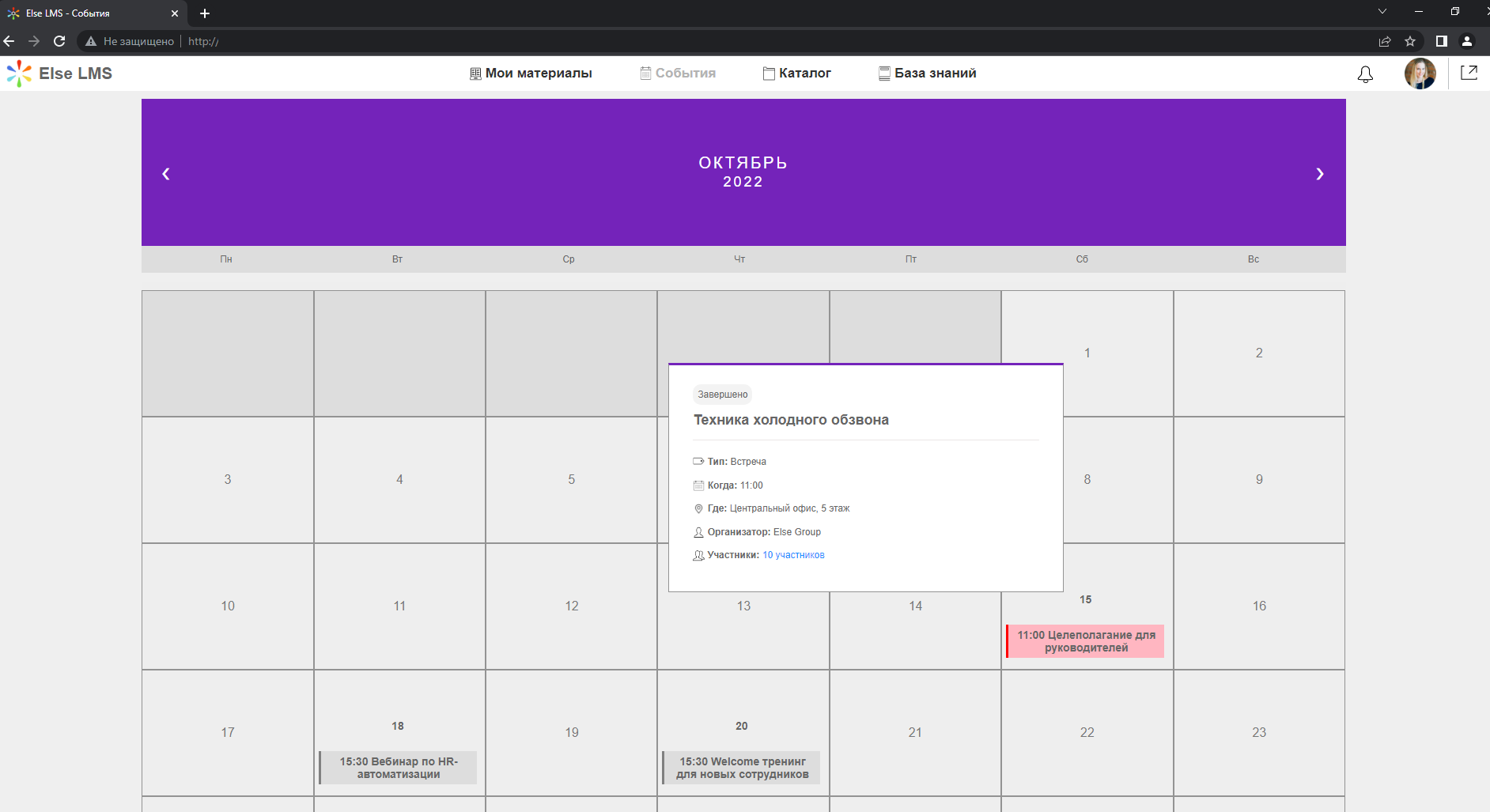Viewport: 1490px width, 812px height.
Task: Open the user profile avatar
Action: [x=1420, y=74]
